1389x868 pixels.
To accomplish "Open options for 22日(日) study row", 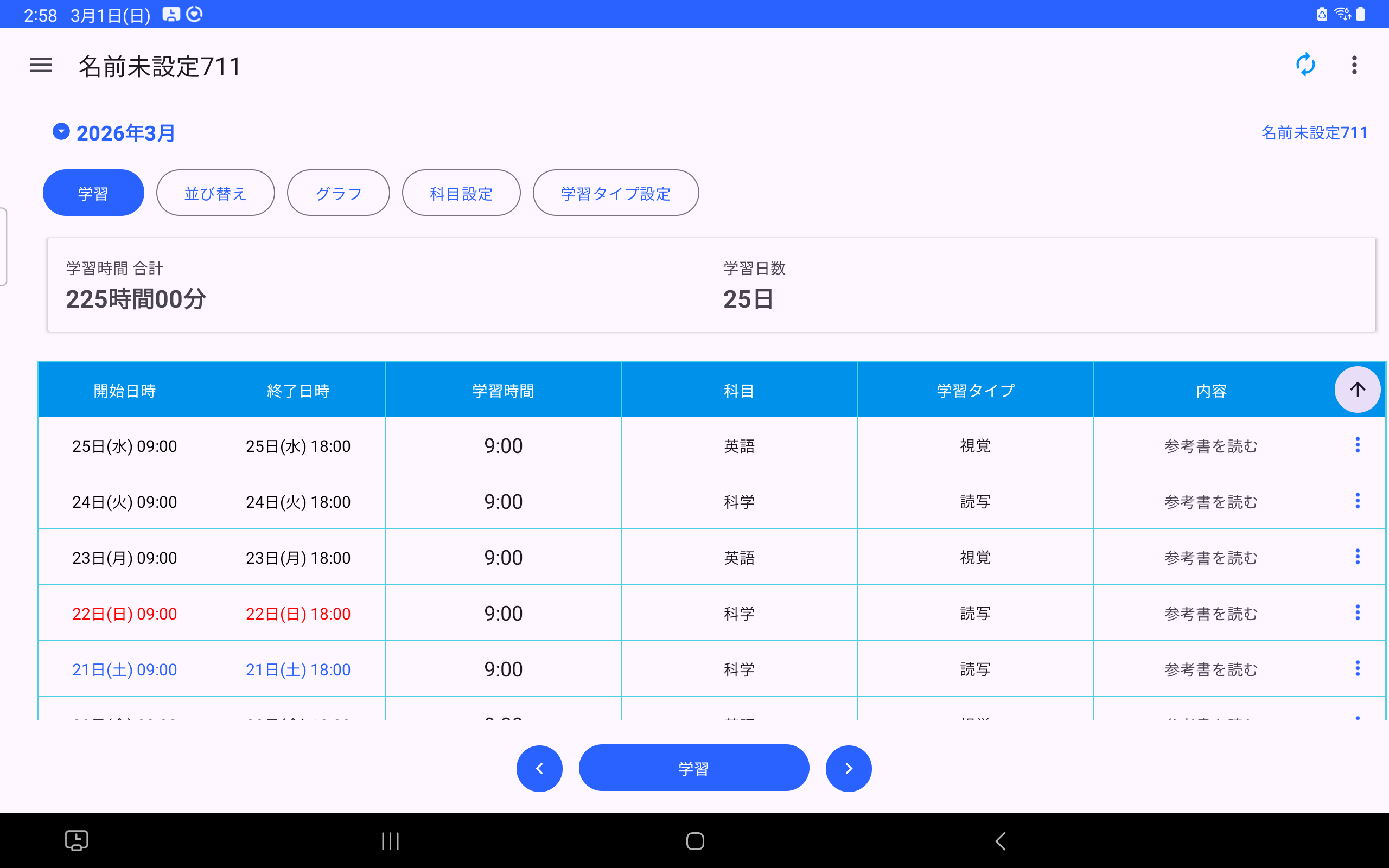I will (1357, 612).
